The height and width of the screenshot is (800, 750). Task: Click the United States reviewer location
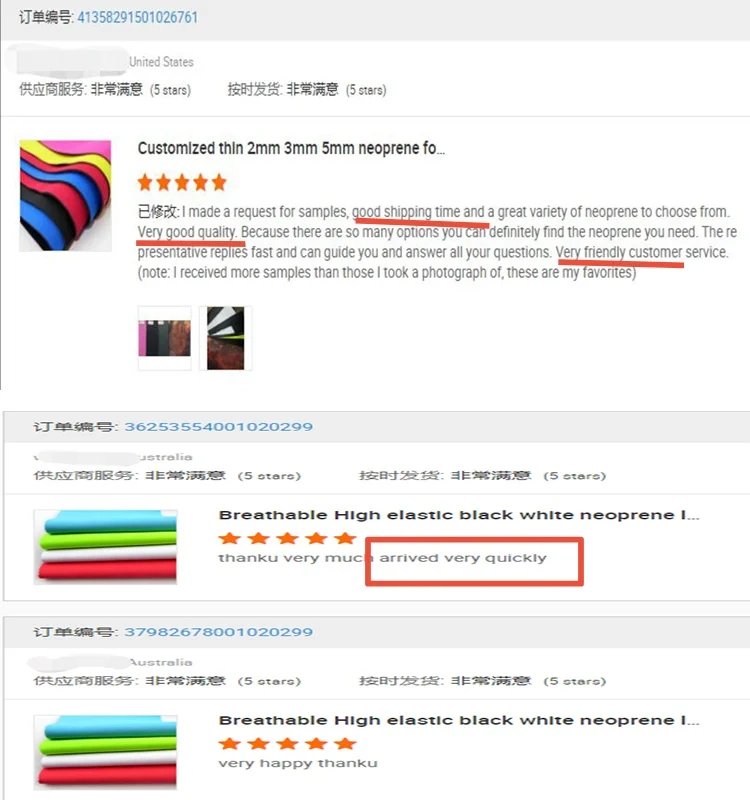(x=161, y=62)
